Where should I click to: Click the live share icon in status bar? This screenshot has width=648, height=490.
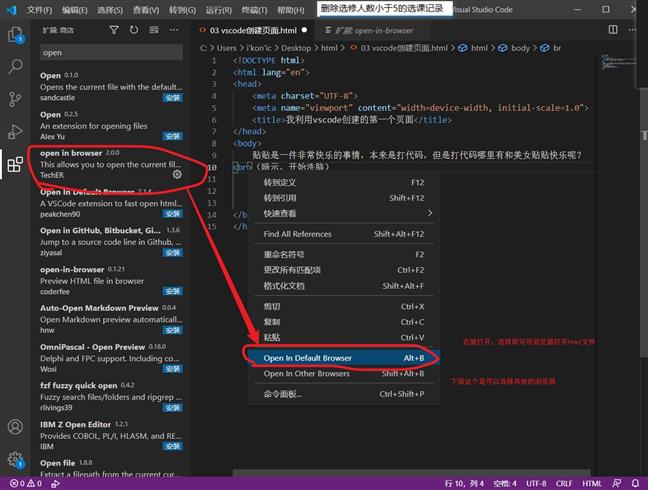coord(55,483)
